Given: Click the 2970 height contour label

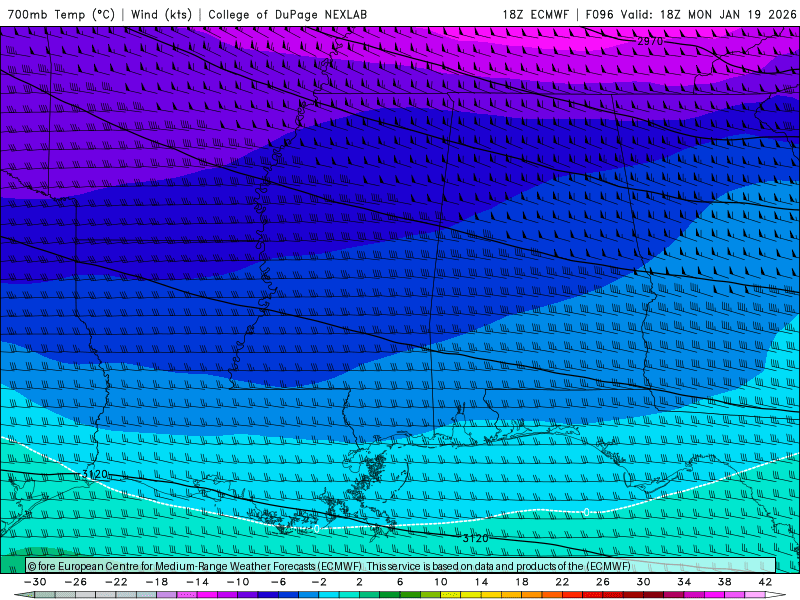Looking at the screenshot, I should 650,41.
